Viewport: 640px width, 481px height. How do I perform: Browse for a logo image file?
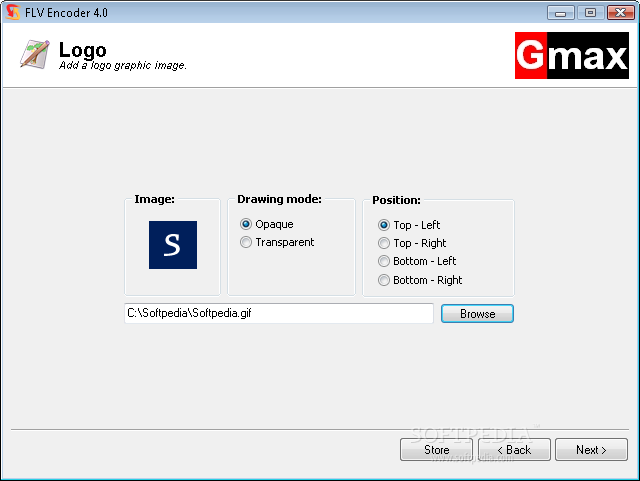coord(477,314)
